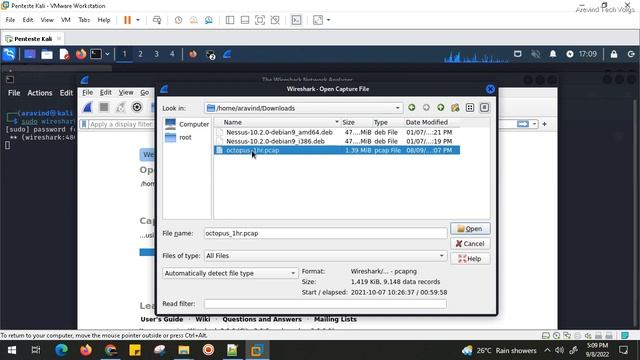Select Nessus-10.2.0-debian9_i386.deb file
Image resolution: width=640 pixels, height=360 pixels.
pos(337,141)
